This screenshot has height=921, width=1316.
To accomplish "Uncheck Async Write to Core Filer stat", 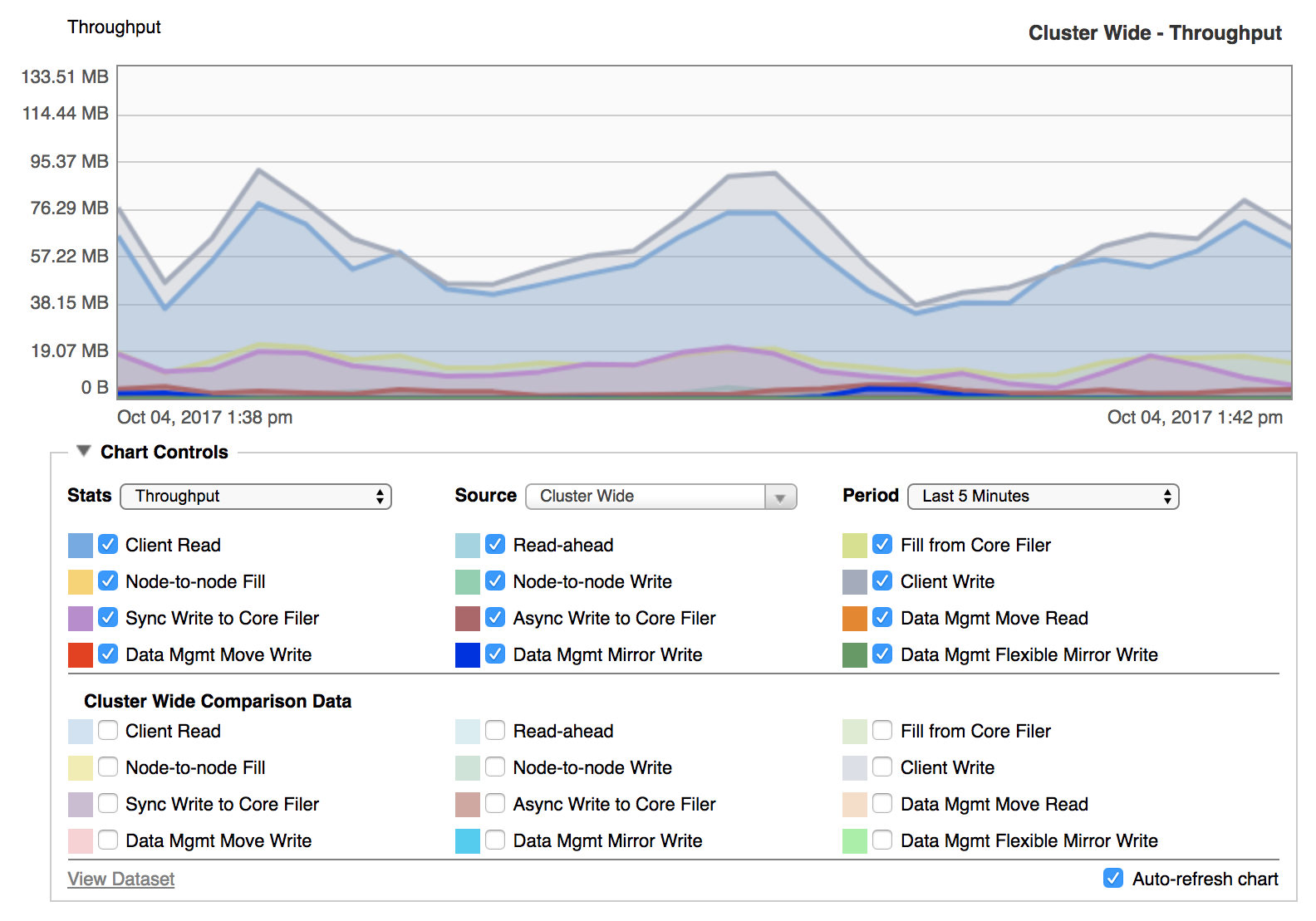I will pos(495,618).
